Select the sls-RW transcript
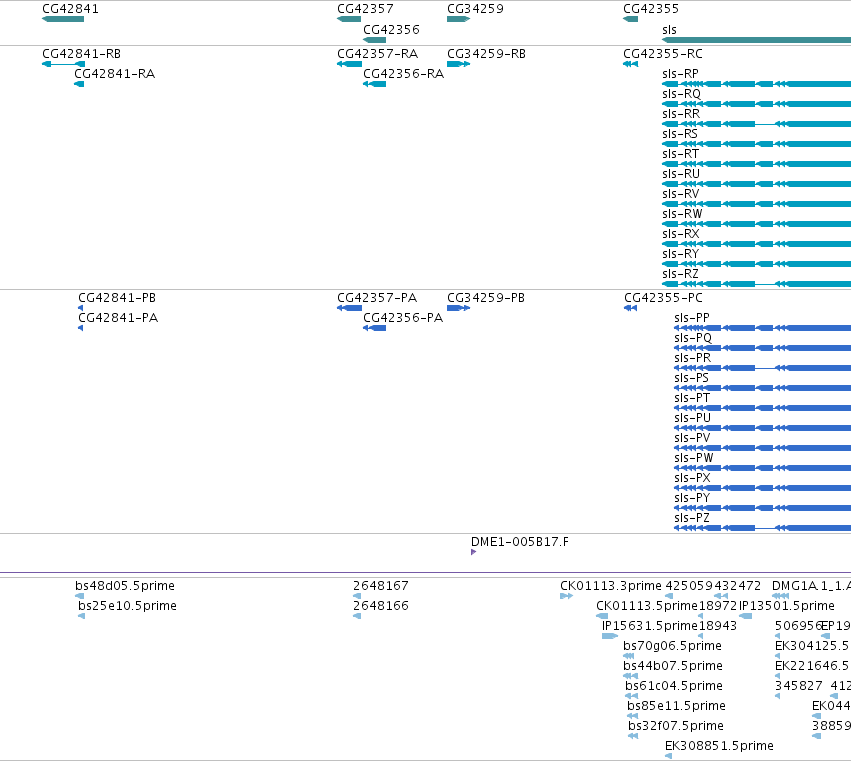851x761 pixels. (x=757, y=224)
